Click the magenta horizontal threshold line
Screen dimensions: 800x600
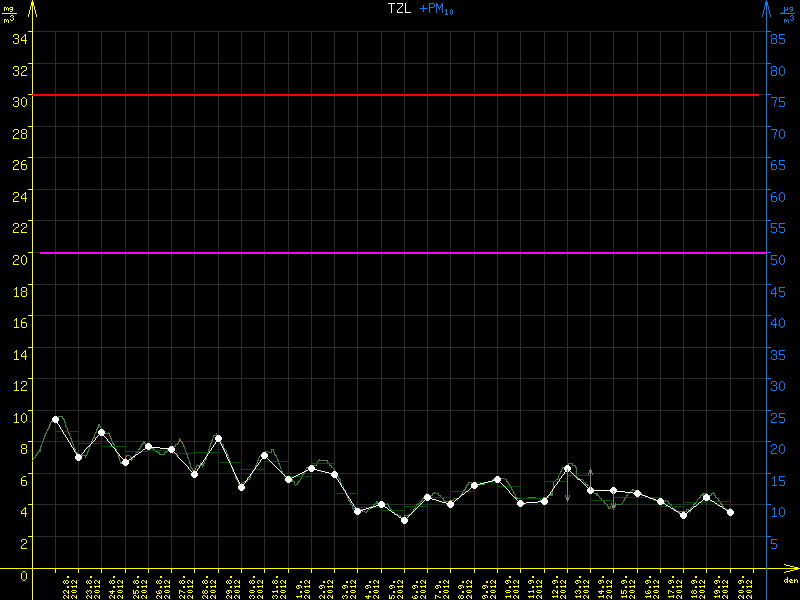click(400, 253)
